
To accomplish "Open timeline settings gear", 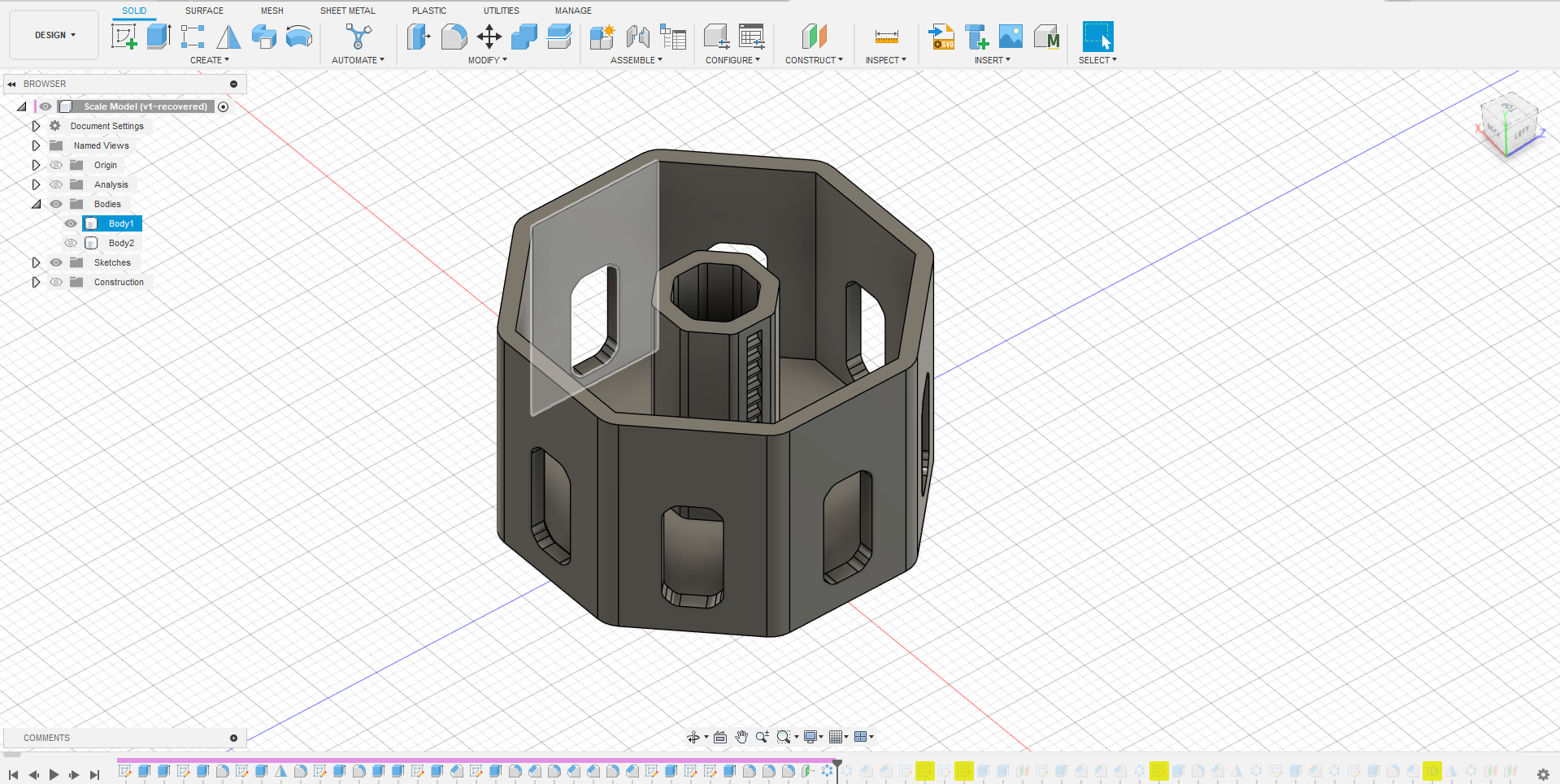I will (x=1543, y=774).
